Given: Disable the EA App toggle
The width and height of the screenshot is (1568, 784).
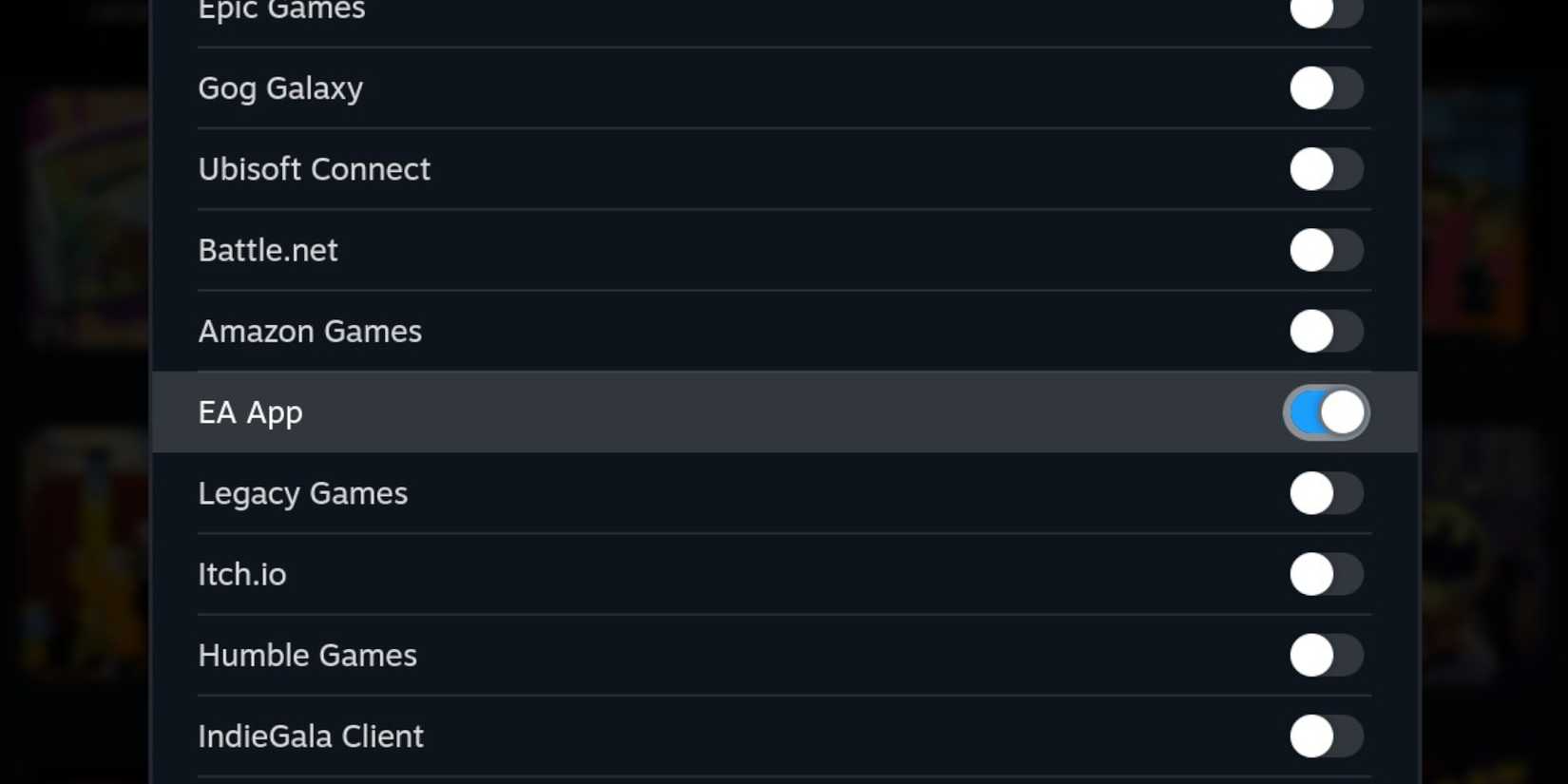Looking at the screenshot, I should tap(1327, 411).
